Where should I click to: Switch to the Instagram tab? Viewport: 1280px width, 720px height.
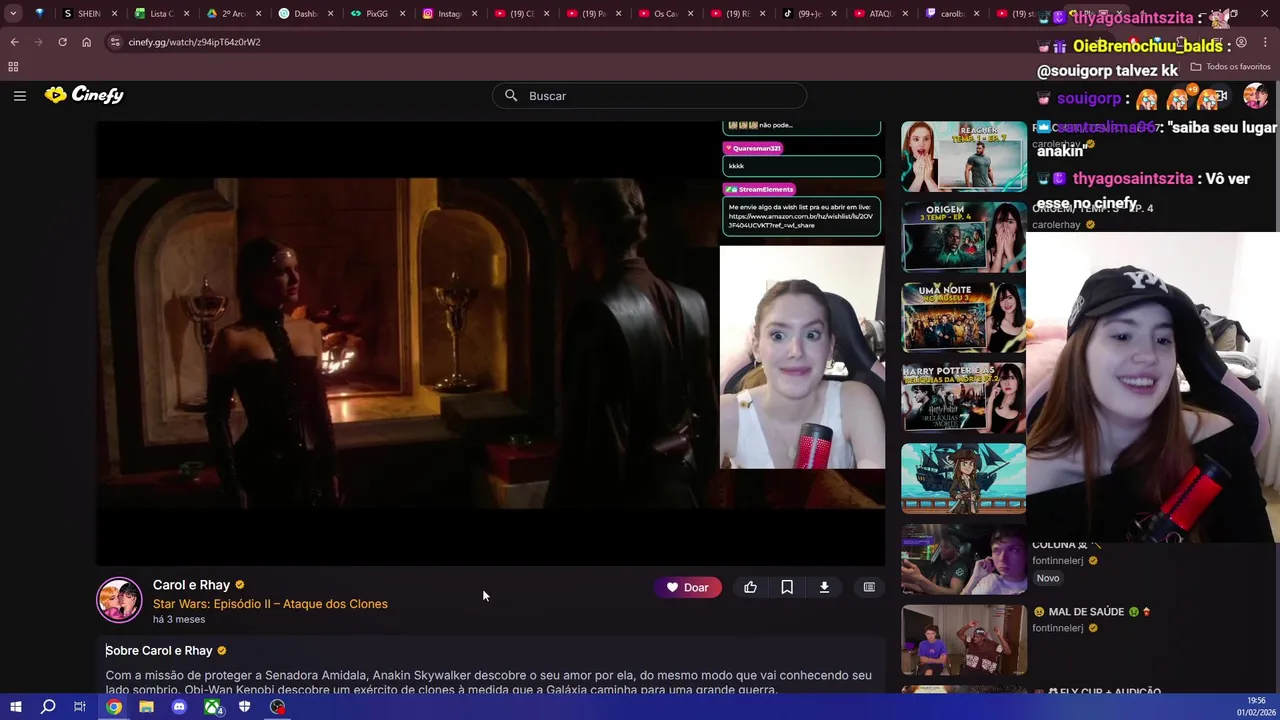(x=449, y=14)
